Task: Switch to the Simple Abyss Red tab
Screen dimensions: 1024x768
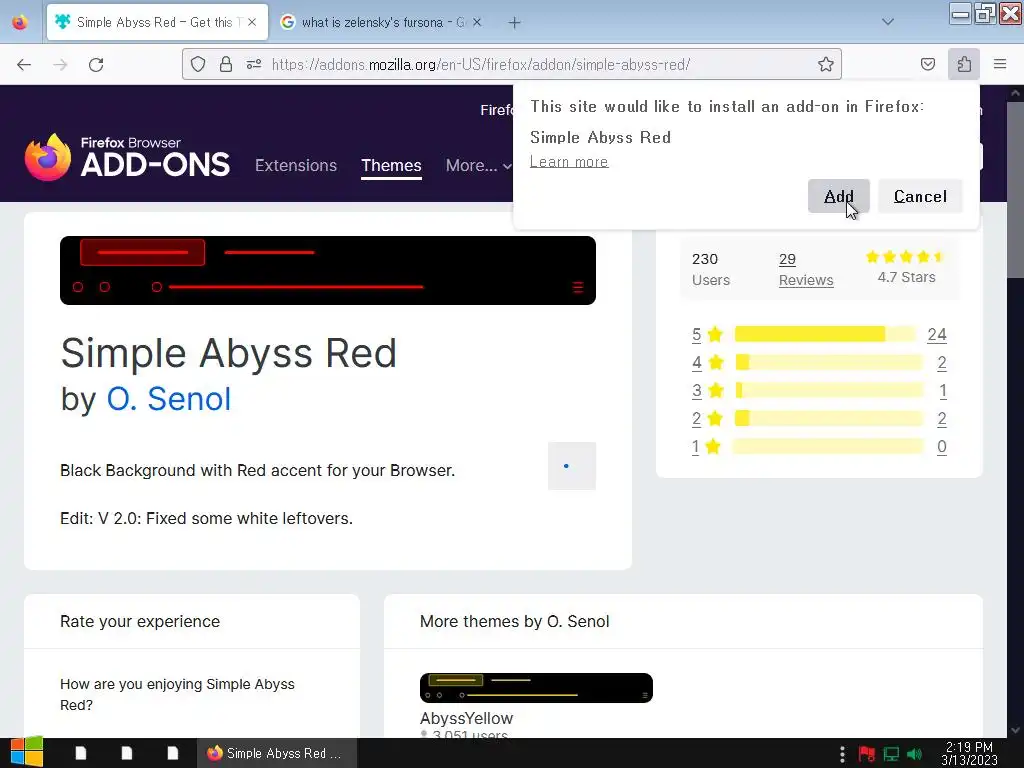Action: tap(157, 22)
